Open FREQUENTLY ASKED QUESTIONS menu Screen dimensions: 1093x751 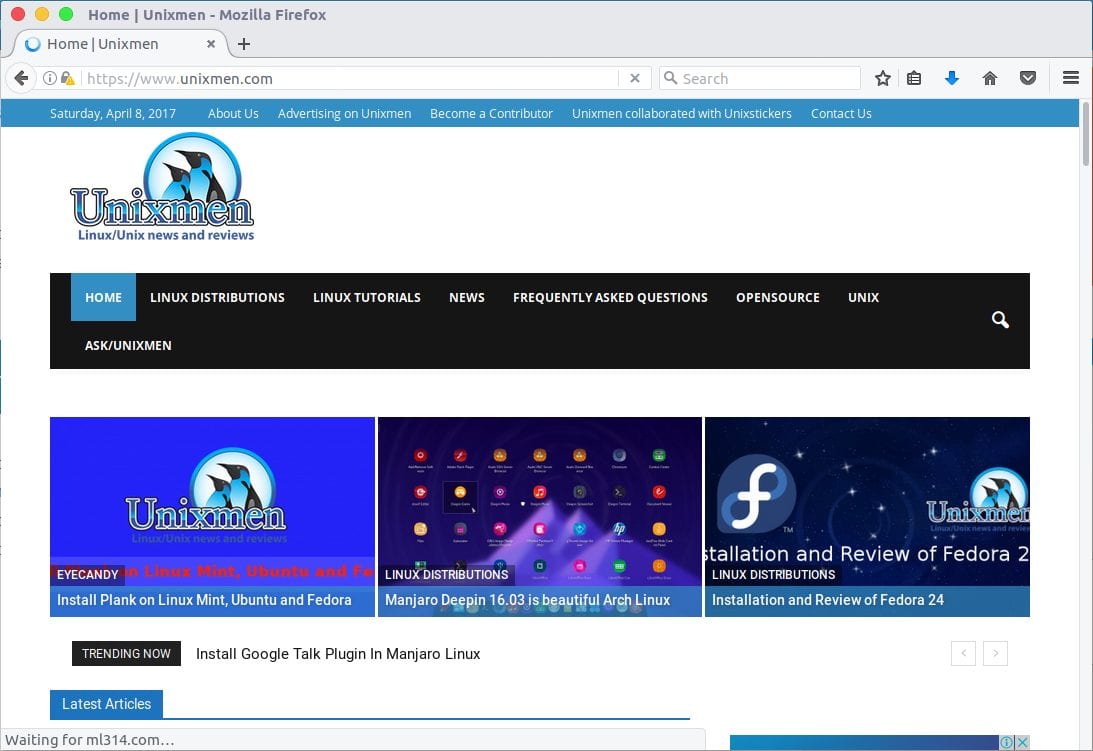(611, 297)
